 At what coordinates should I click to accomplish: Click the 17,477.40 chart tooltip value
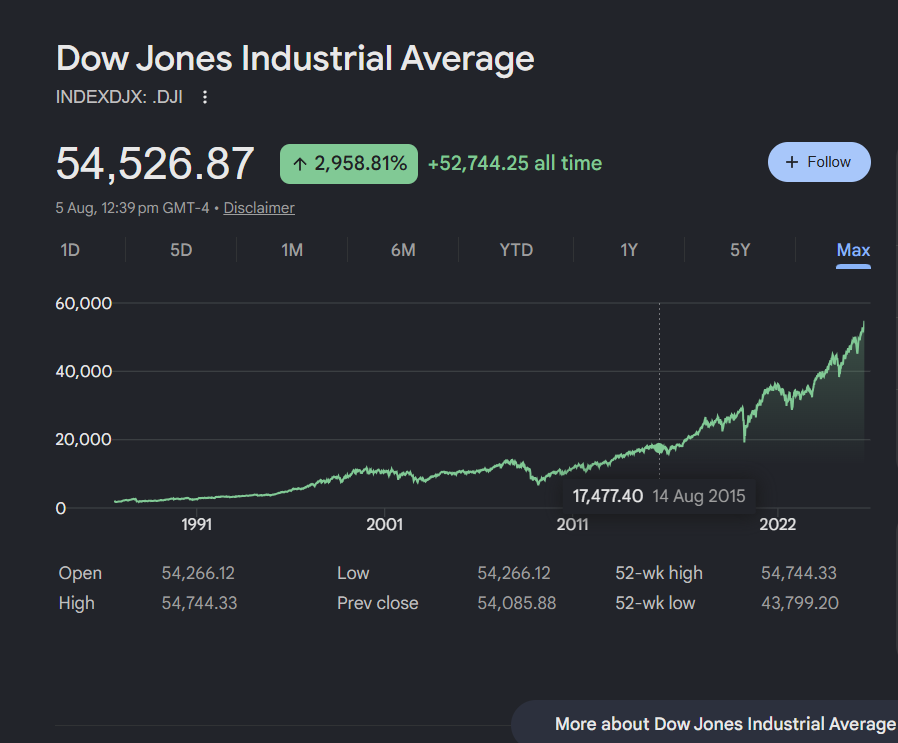(608, 496)
